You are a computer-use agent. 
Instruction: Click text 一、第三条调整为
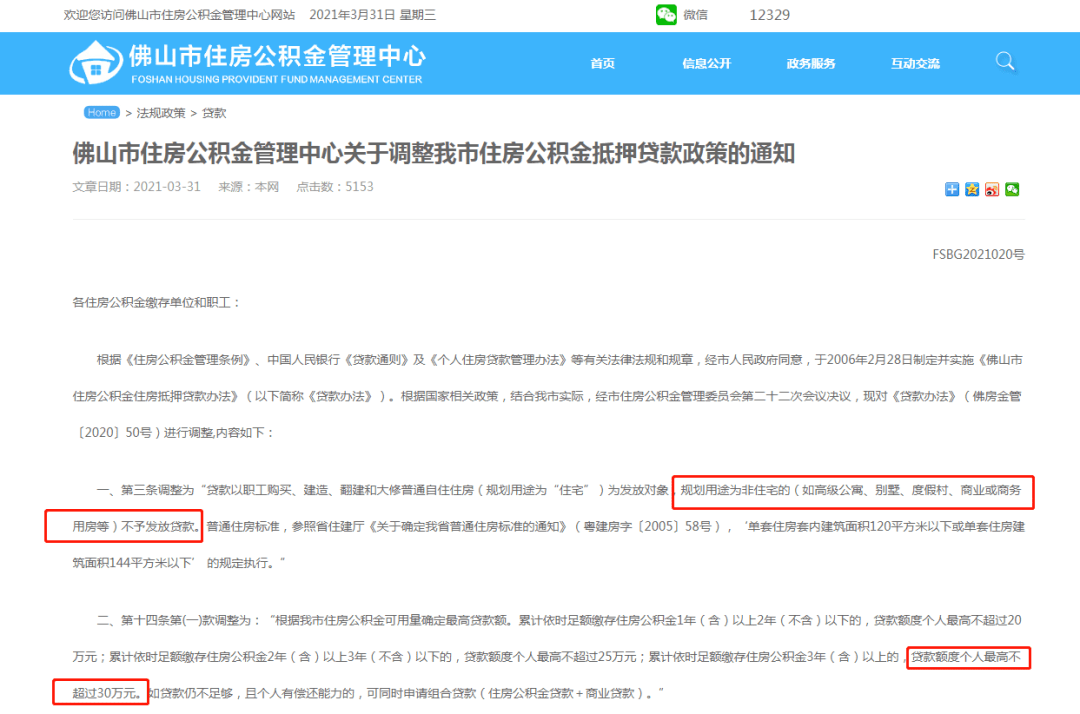pyautogui.click(x=146, y=490)
